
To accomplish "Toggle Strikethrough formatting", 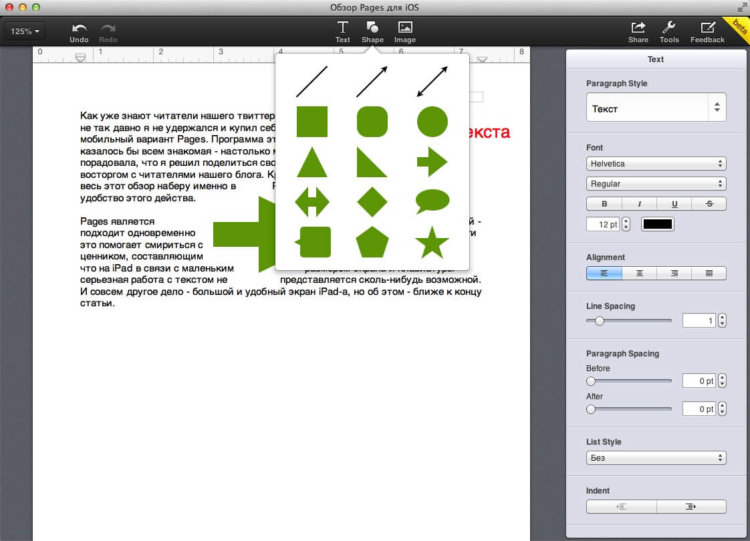I will 709,204.
